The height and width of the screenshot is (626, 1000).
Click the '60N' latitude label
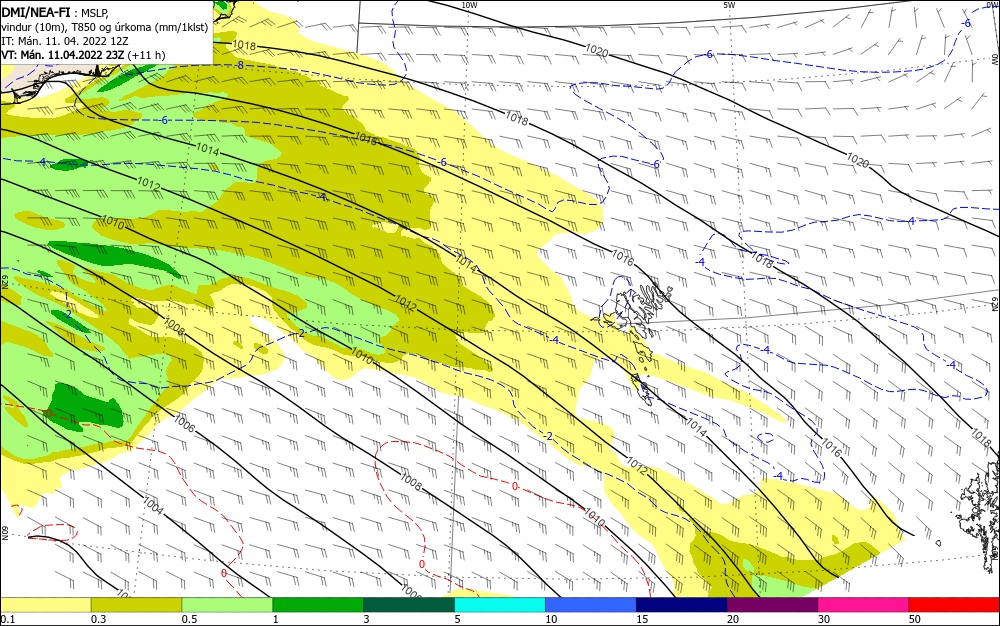[x=4, y=532]
